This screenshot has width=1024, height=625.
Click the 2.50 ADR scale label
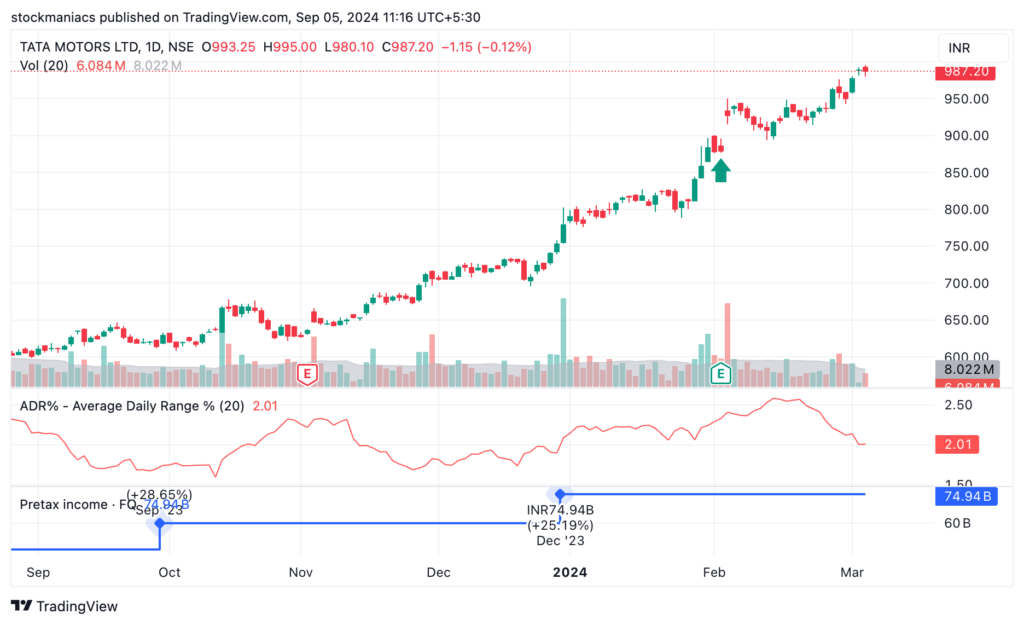click(959, 405)
